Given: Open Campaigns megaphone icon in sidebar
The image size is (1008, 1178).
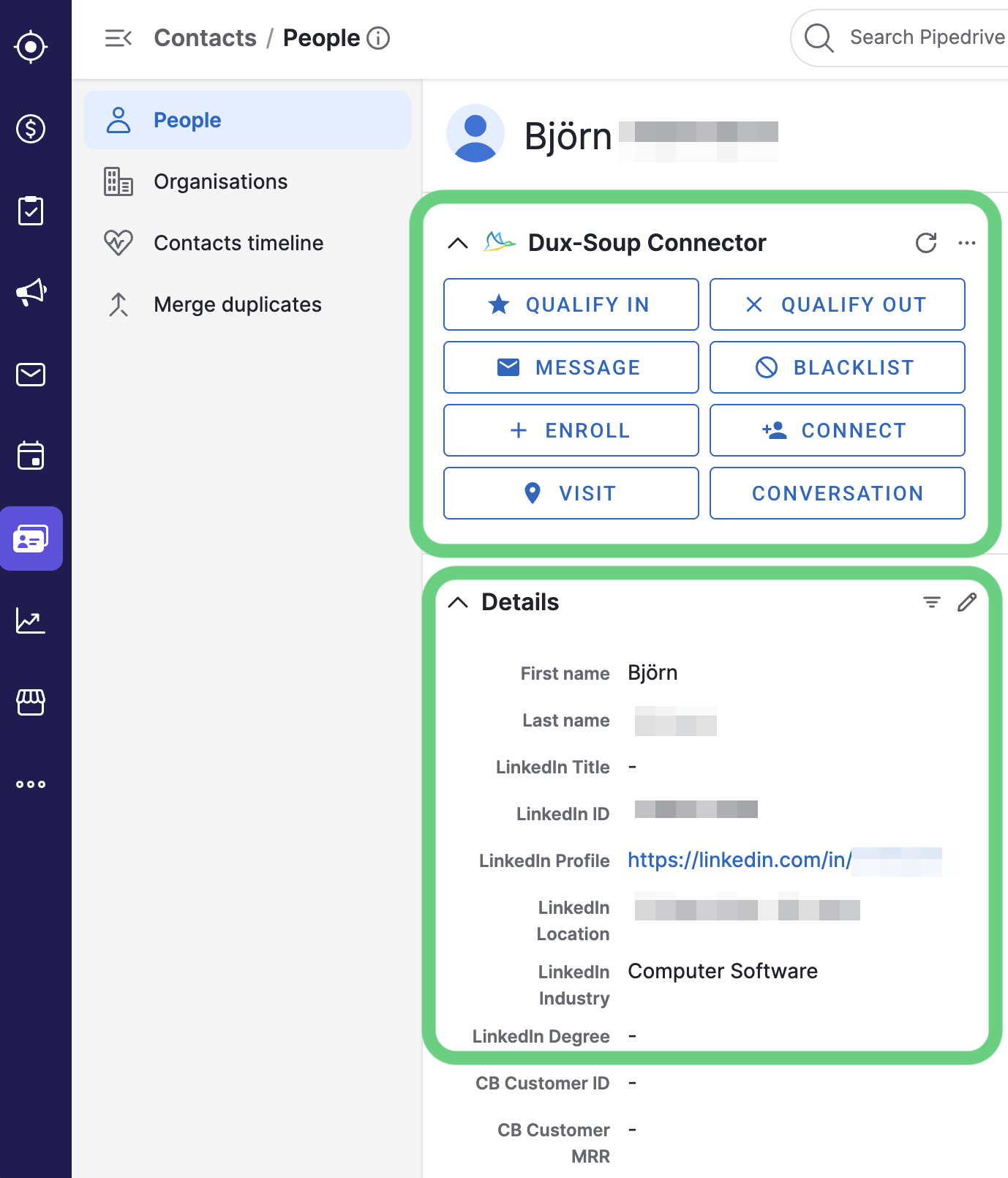Looking at the screenshot, I should (31, 293).
